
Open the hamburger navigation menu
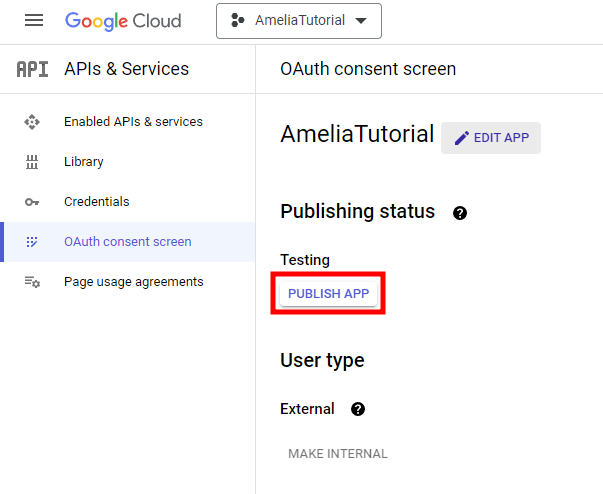pyautogui.click(x=34, y=20)
